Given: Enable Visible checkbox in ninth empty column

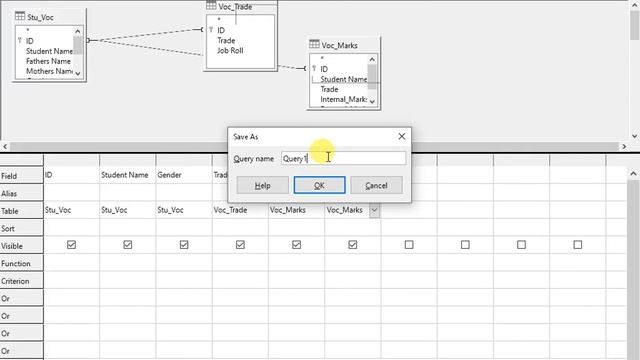Looking at the screenshot, I should pos(522,244).
